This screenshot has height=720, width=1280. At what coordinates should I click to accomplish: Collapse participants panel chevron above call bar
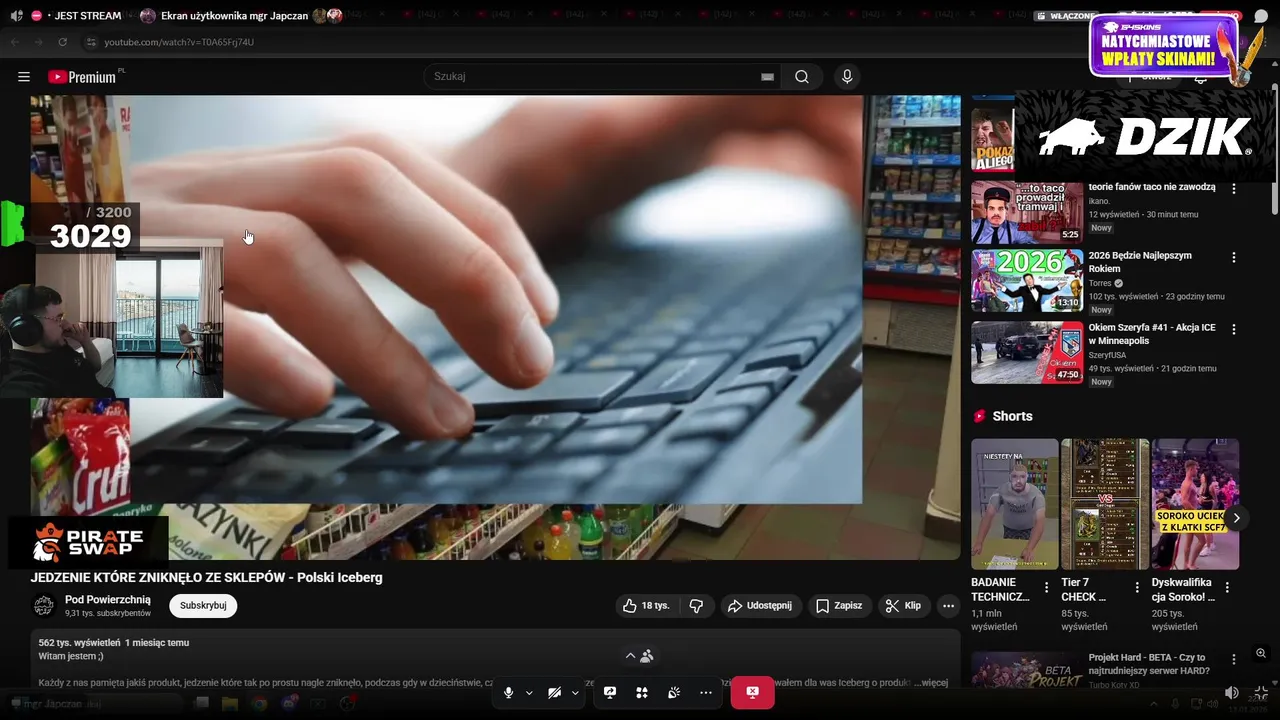pyautogui.click(x=630, y=656)
